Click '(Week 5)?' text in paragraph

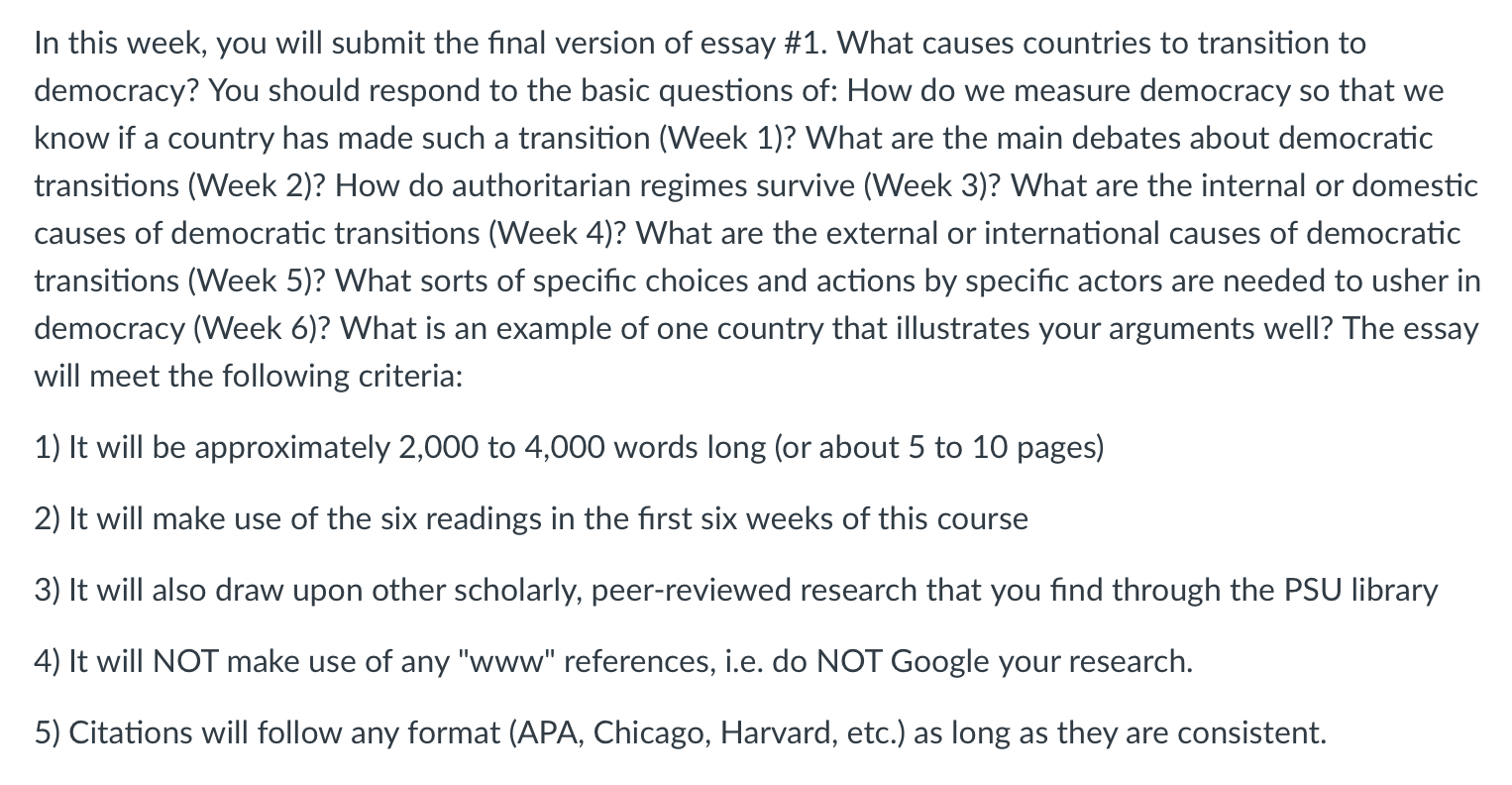click(262, 281)
